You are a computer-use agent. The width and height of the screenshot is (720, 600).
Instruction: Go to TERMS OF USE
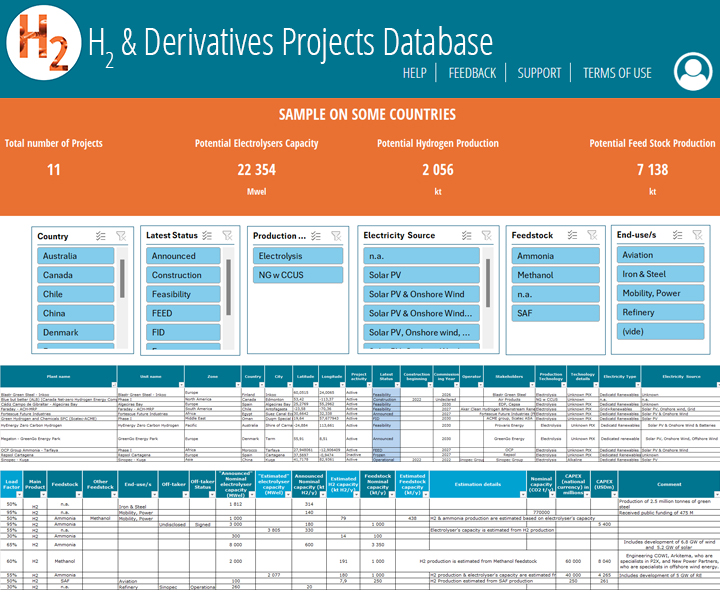click(x=617, y=73)
